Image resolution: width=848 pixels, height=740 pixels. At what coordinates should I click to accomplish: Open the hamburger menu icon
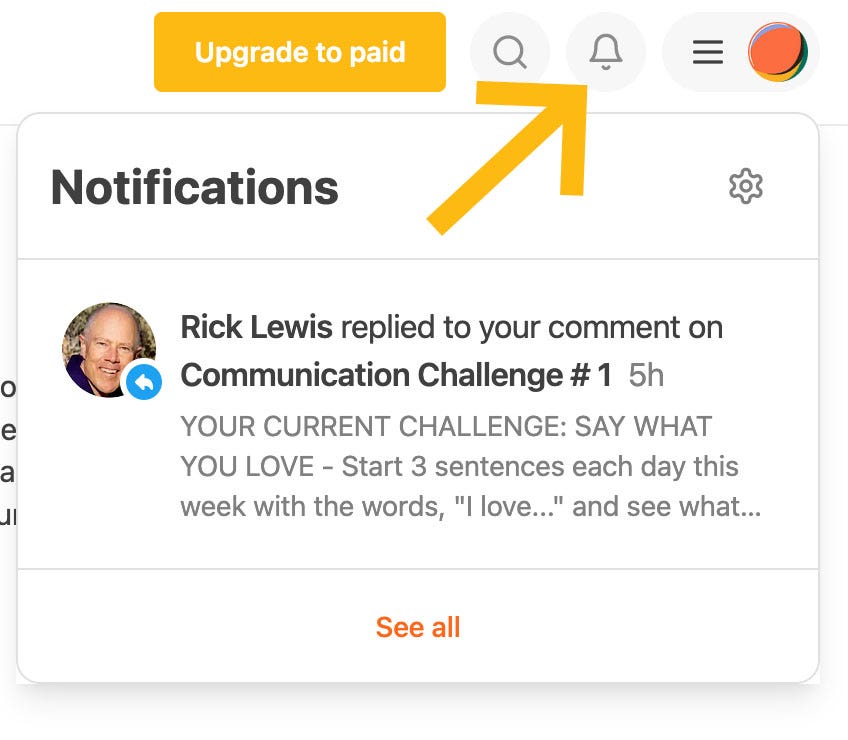[708, 52]
